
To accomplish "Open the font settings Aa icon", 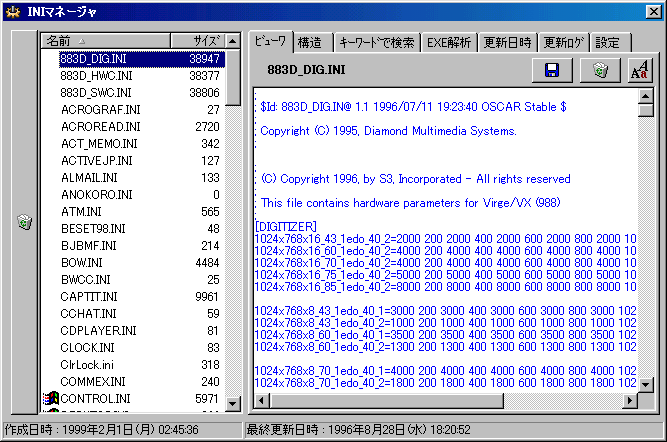I will coord(639,70).
